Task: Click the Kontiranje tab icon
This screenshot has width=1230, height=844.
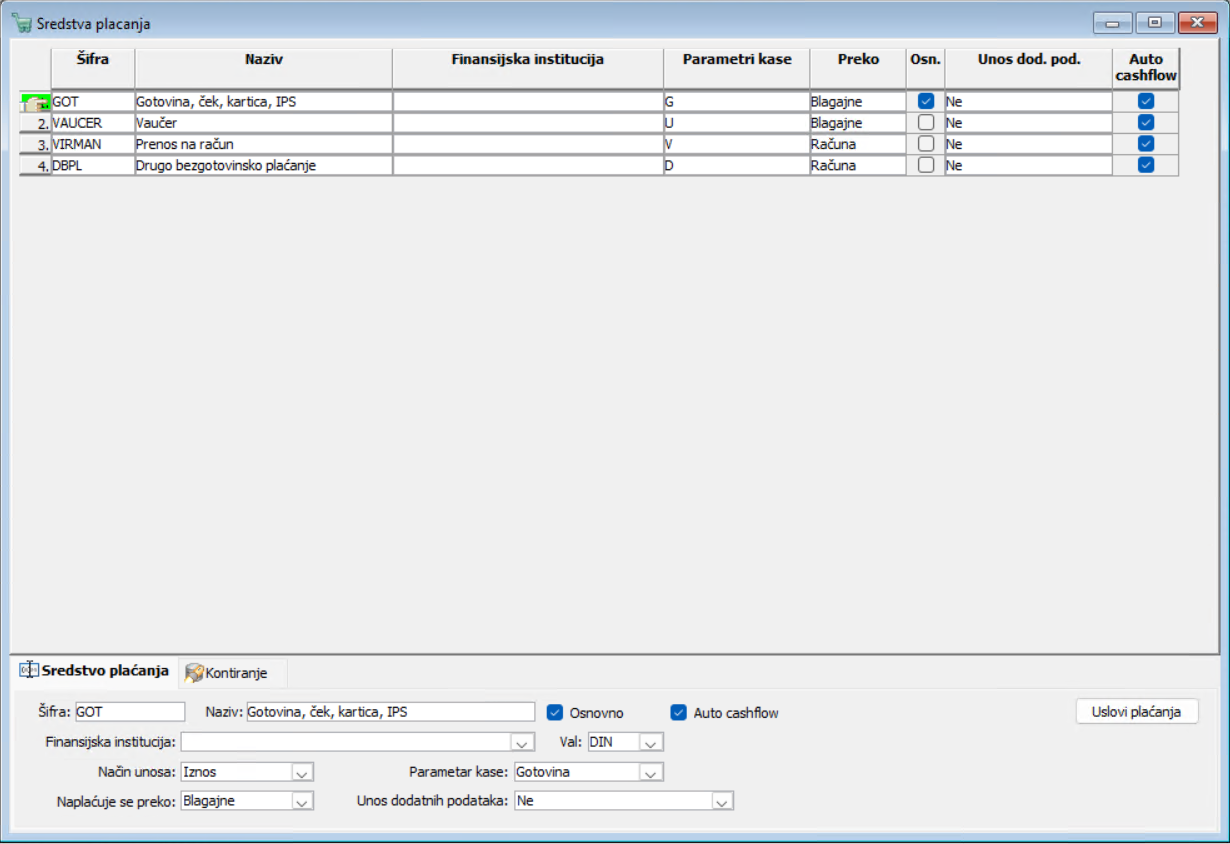Action: point(194,673)
